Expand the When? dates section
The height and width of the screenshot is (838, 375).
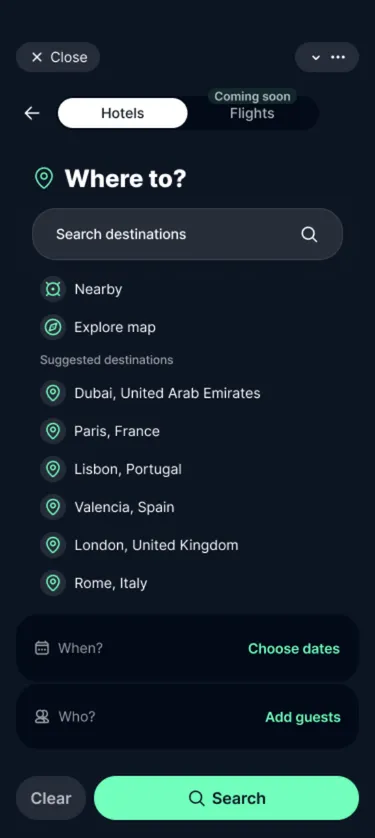188,648
